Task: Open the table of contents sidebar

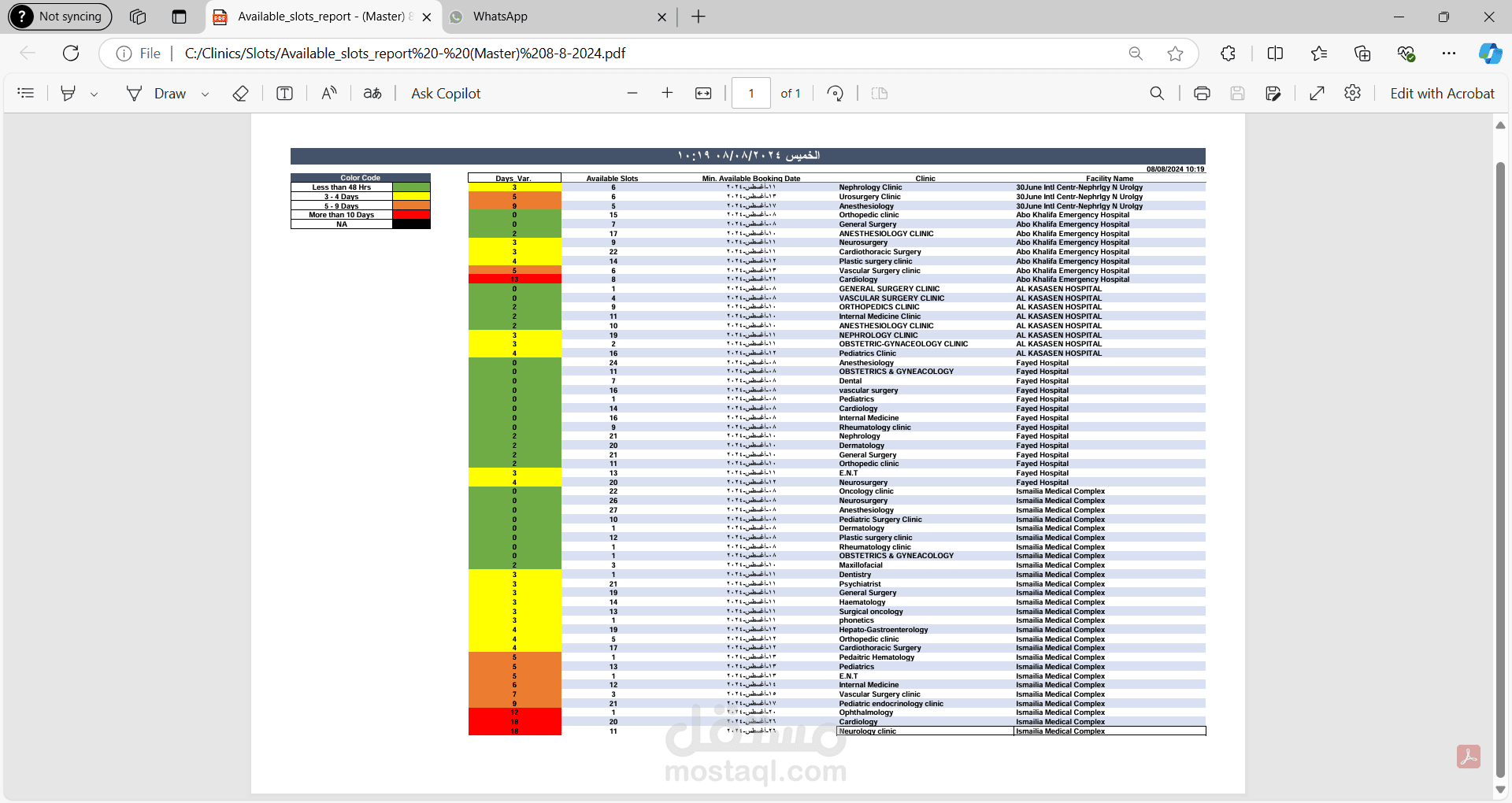Action: pos(26,93)
